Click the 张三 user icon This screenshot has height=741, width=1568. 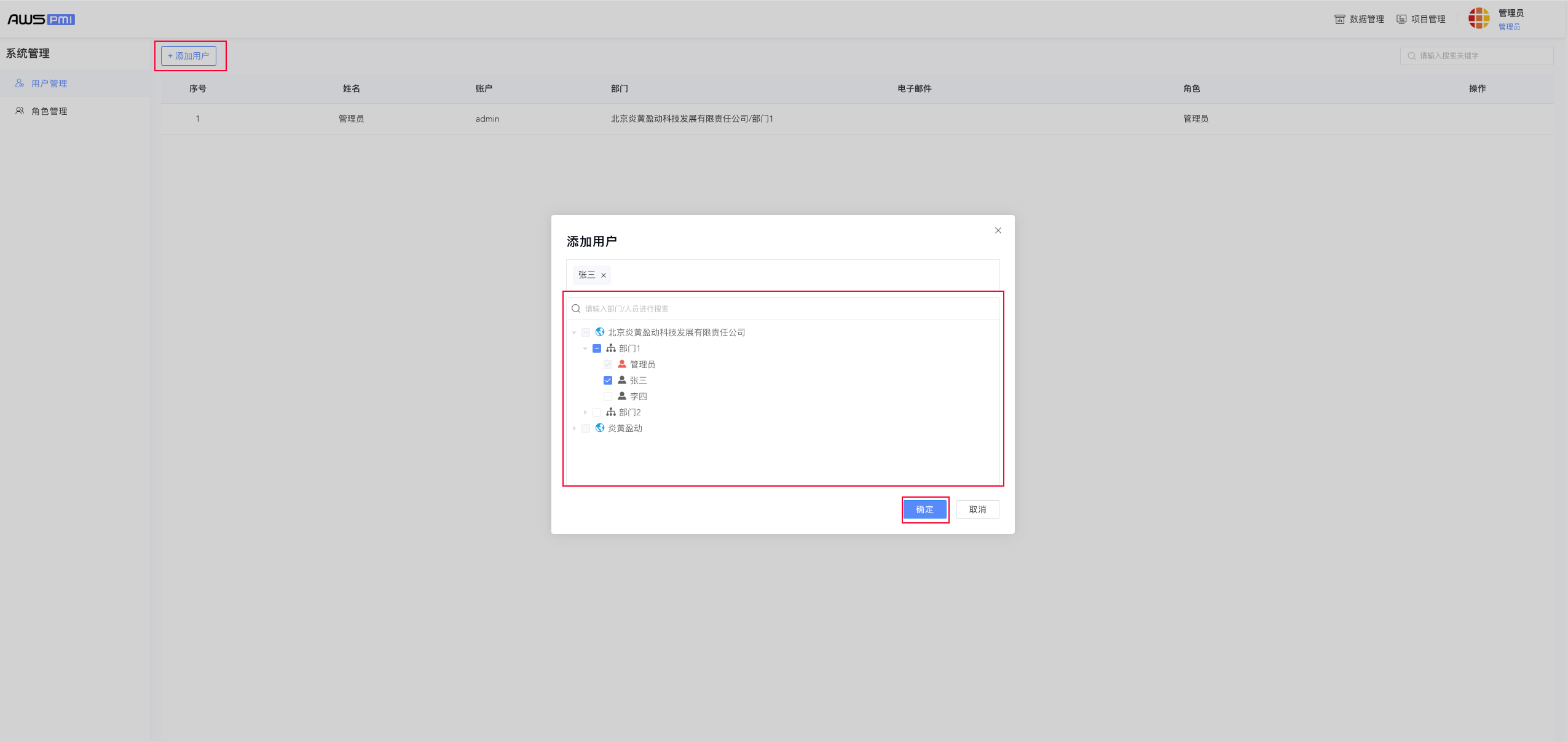(x=622, y=380)
